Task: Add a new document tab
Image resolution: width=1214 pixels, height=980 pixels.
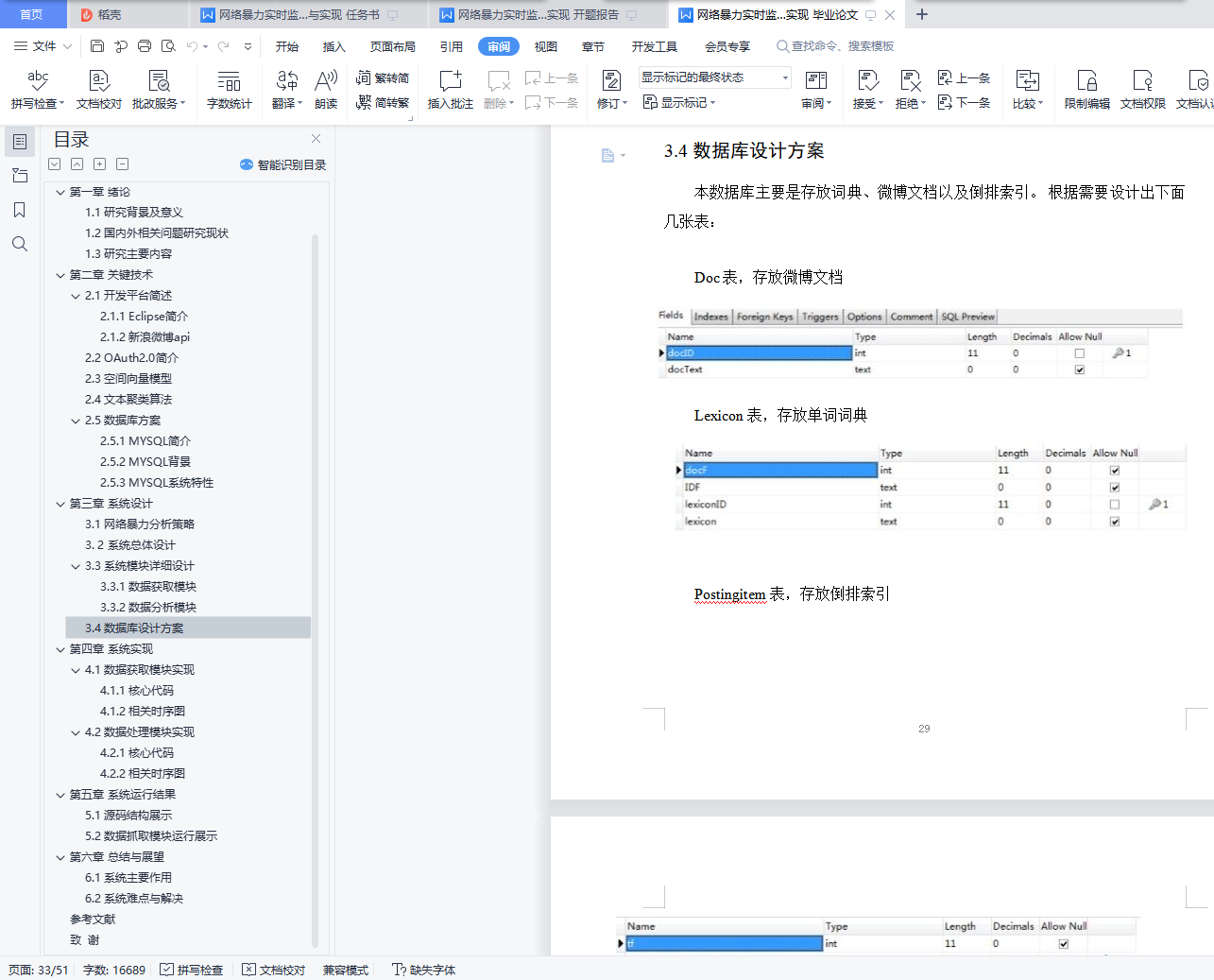Action: 922,14
